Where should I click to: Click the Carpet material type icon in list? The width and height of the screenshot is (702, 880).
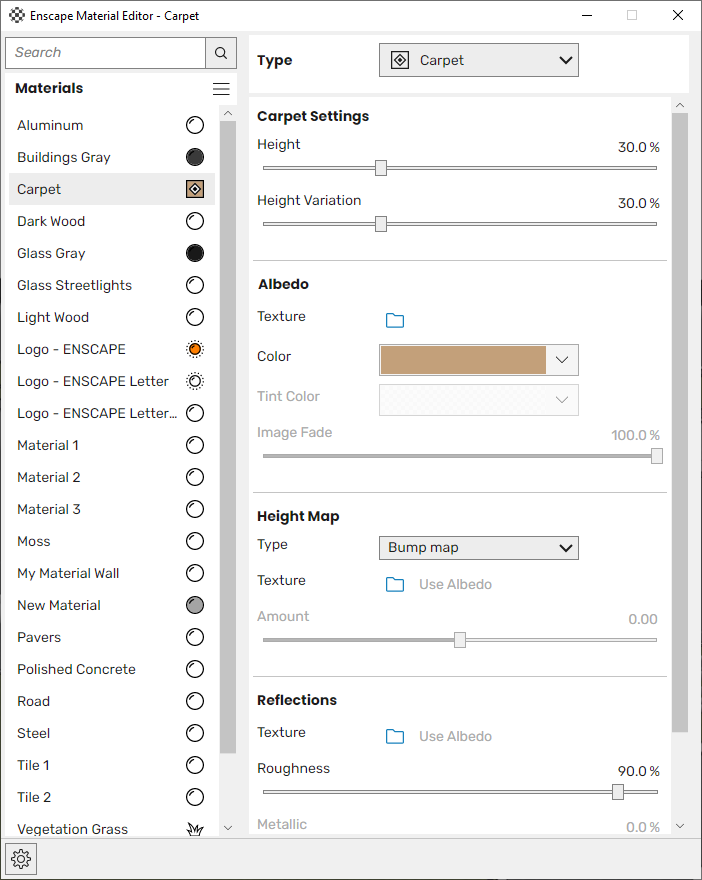tap(195, 189)
